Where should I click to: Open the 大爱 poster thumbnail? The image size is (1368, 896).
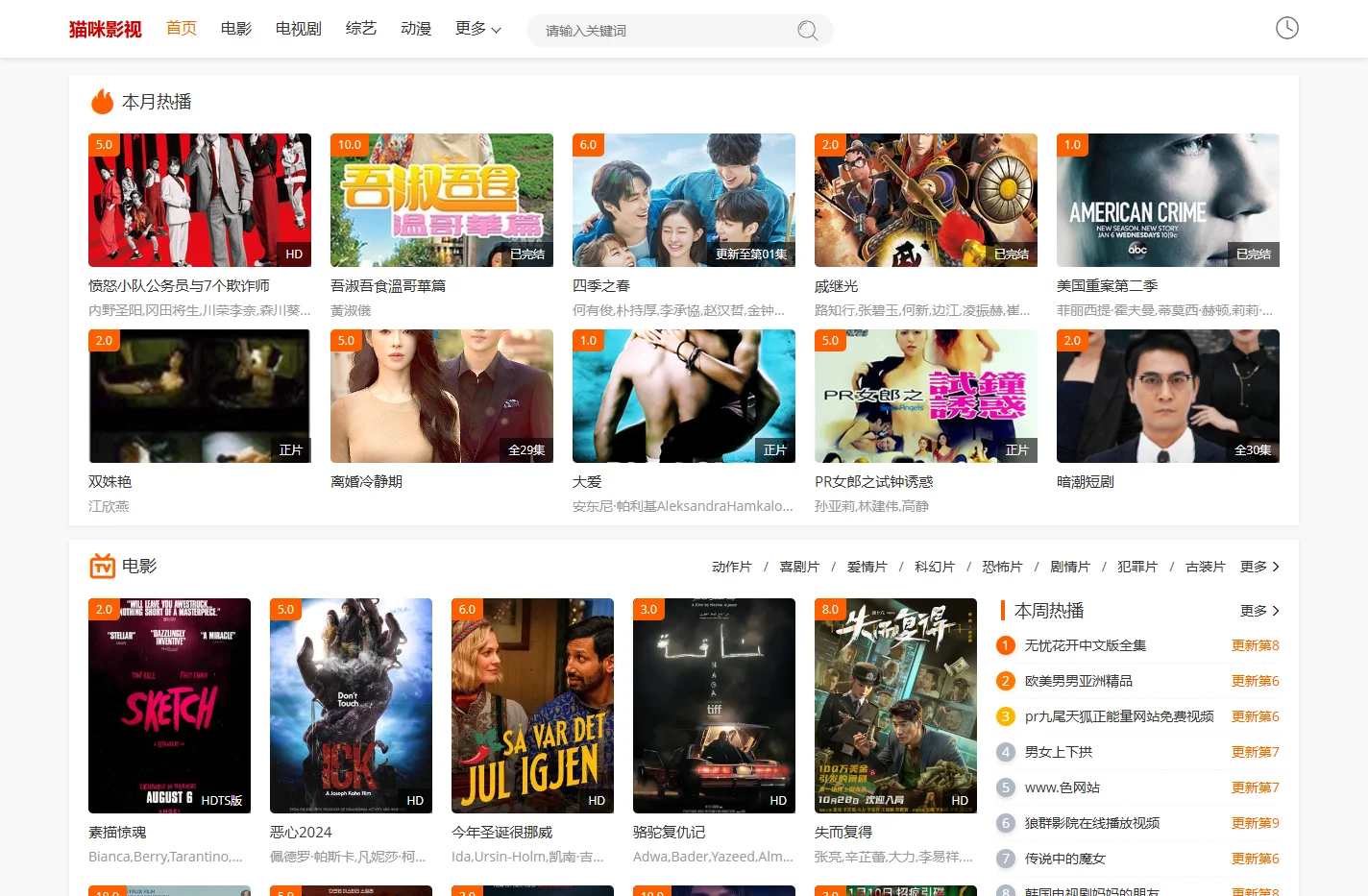pyautogui.click(x=684, y=396)
